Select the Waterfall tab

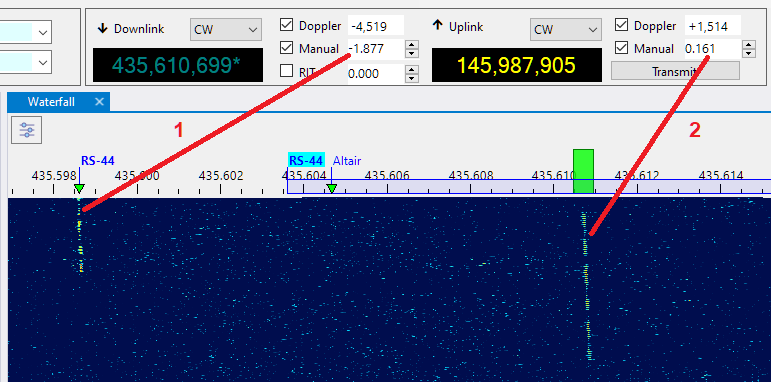pos(51,102)
